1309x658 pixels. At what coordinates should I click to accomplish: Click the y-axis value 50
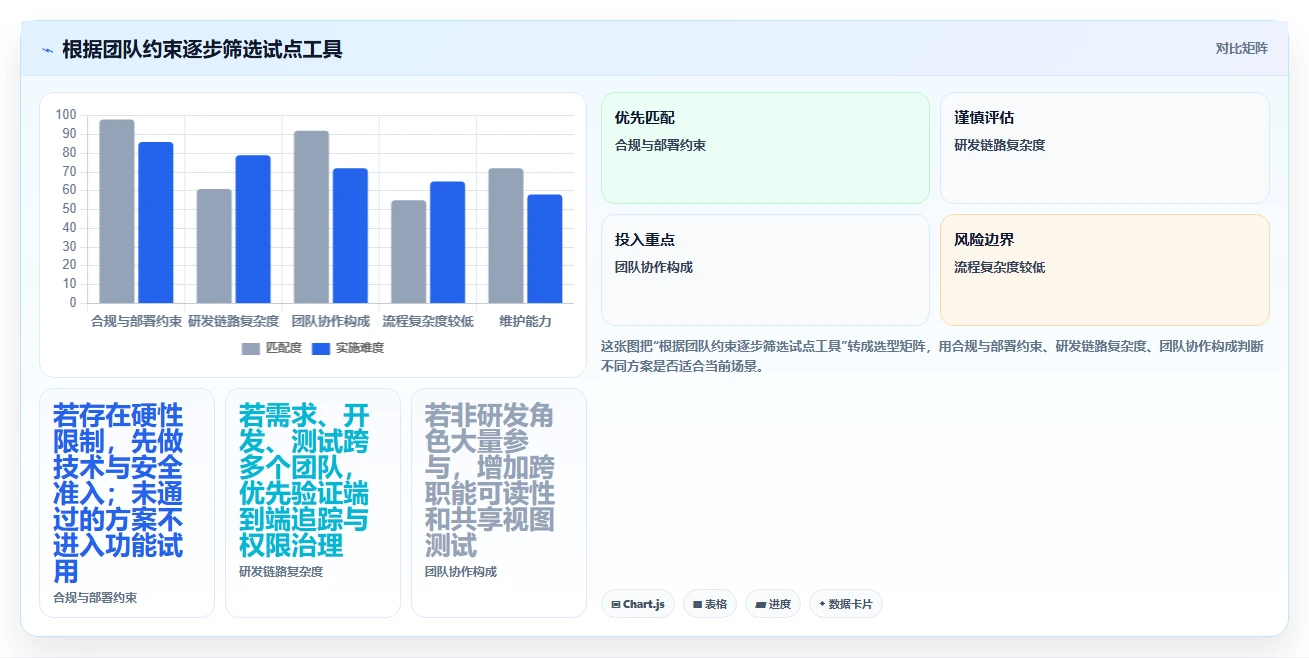tap(69, 209)
